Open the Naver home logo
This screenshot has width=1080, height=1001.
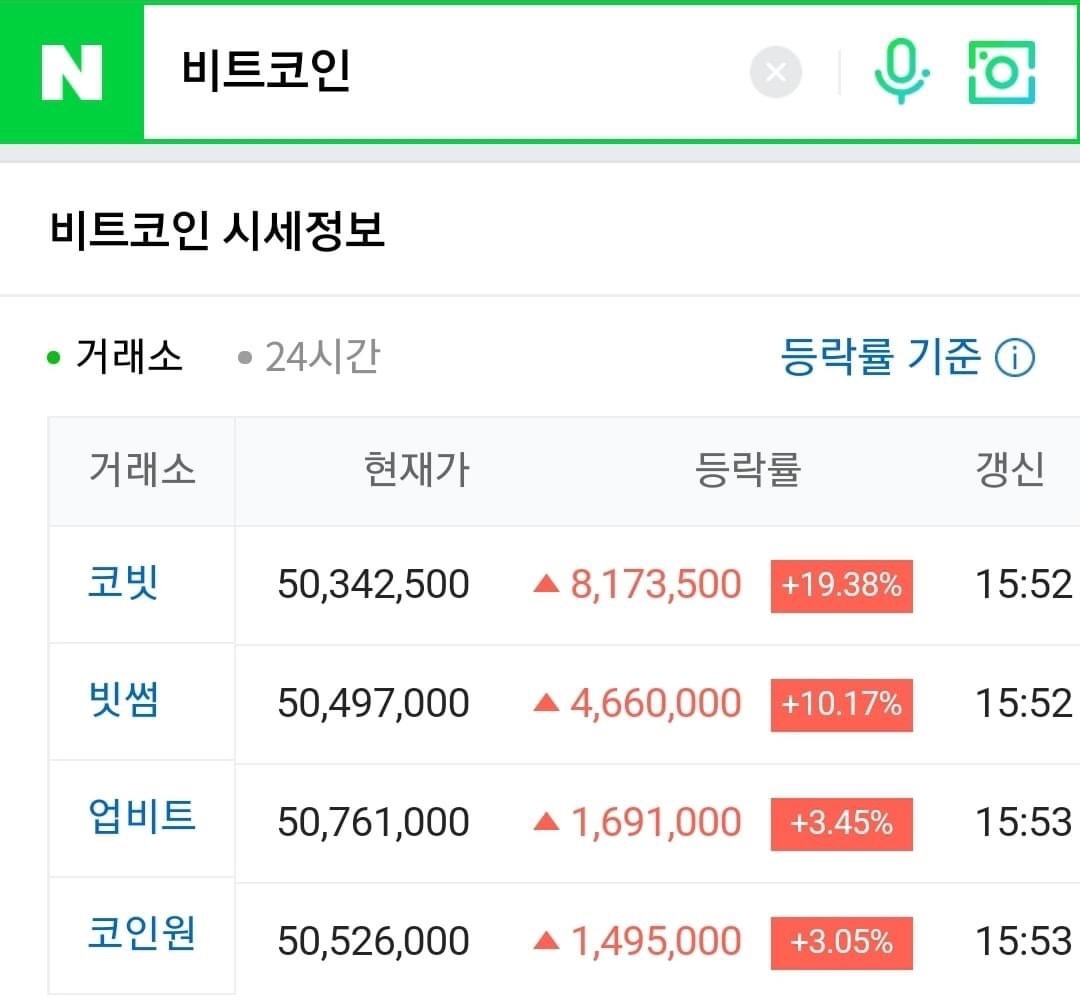pyautogui.click(x=72, y=72)
